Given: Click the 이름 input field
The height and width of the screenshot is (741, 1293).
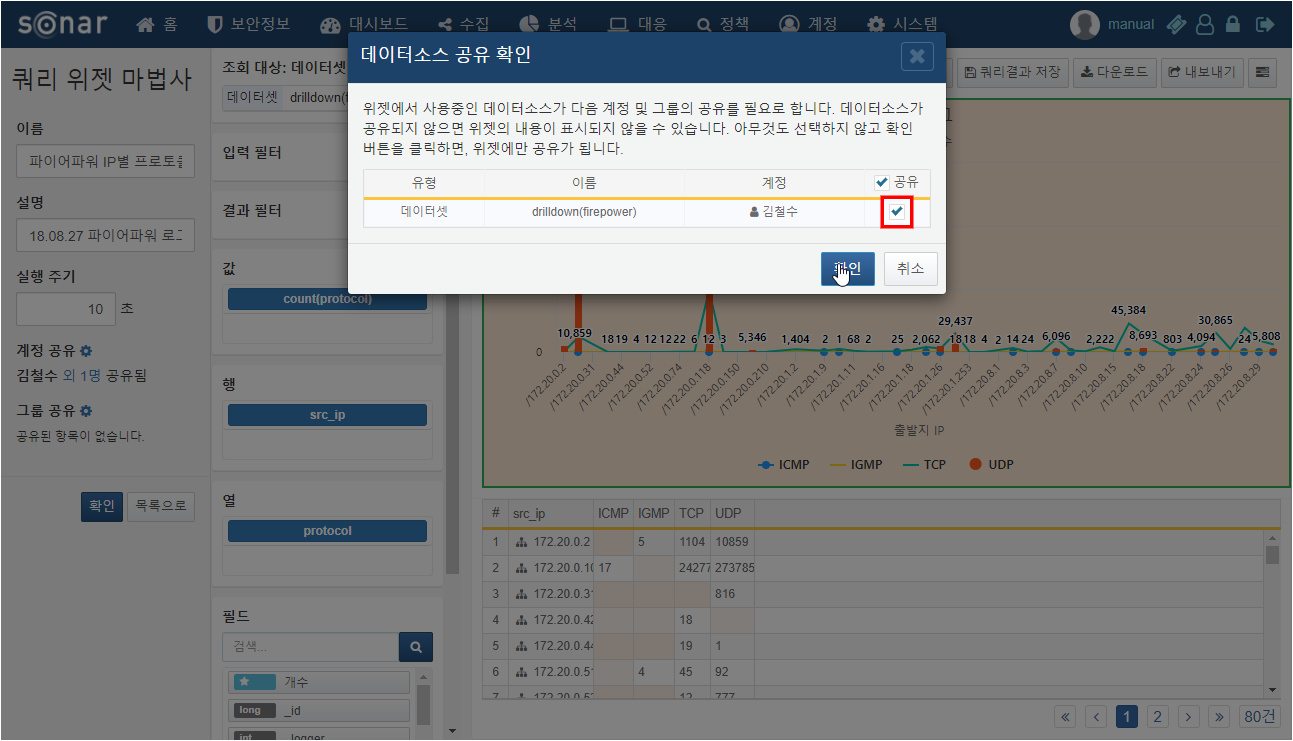Looking at the screenshot, I should tap(106, 161).
